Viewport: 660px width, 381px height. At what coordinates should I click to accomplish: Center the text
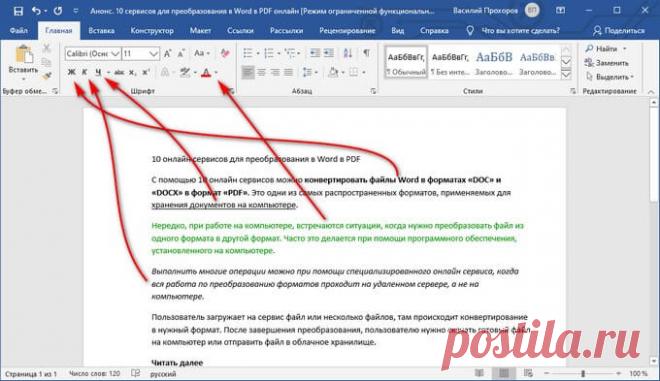click(x=261, y=72)
